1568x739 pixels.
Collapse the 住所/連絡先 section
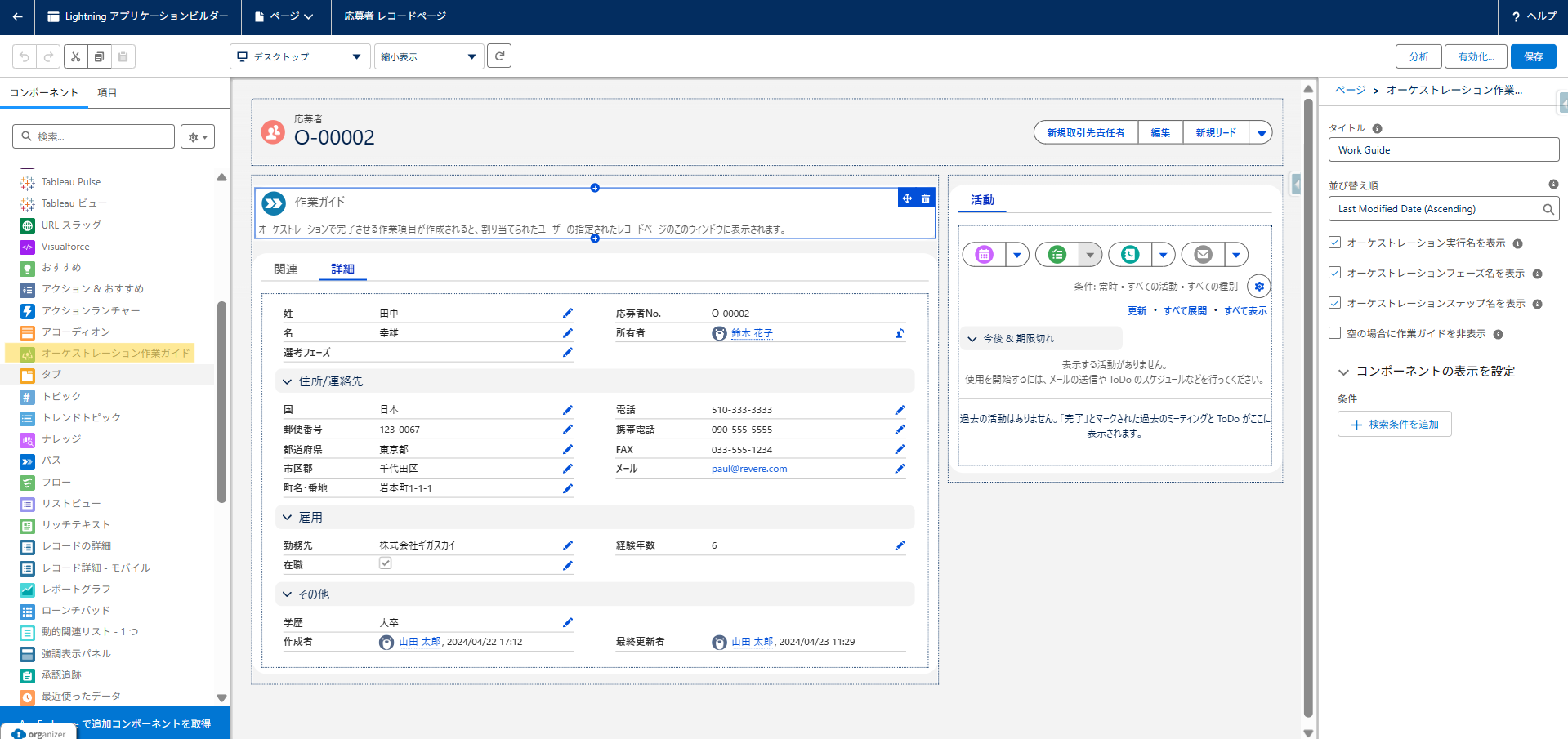[x=288, y=381]
